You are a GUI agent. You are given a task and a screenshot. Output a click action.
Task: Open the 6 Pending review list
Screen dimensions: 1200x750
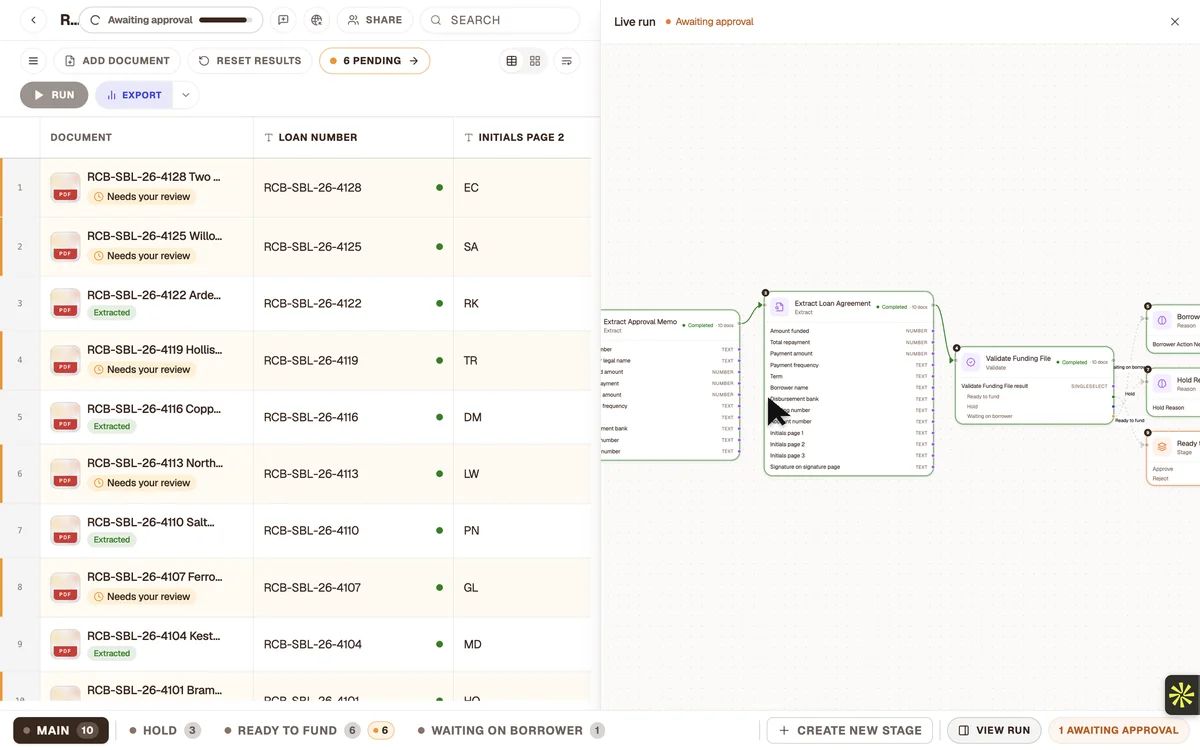coord(374,61)
